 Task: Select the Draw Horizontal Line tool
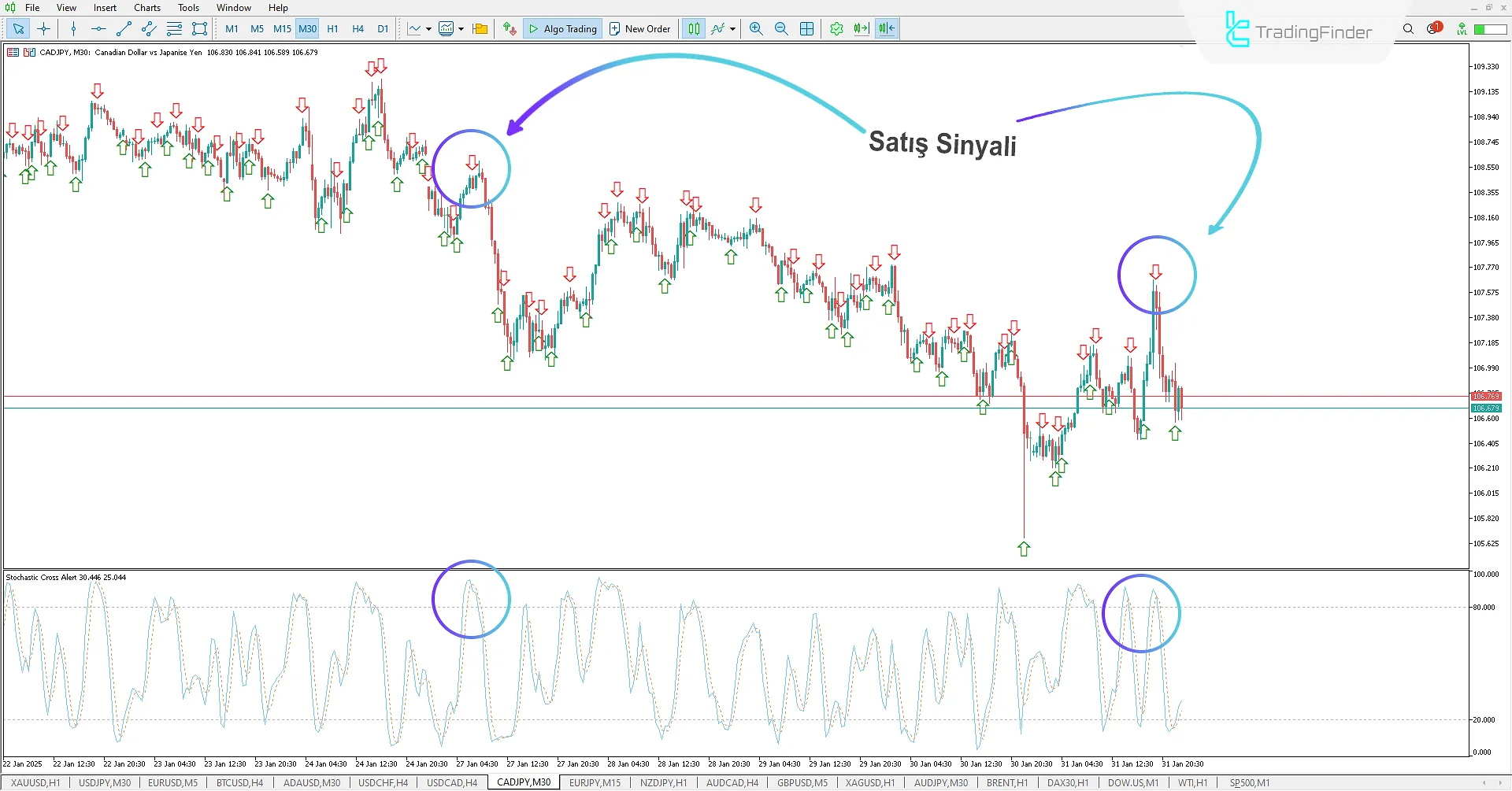click(x=98, y=28)
